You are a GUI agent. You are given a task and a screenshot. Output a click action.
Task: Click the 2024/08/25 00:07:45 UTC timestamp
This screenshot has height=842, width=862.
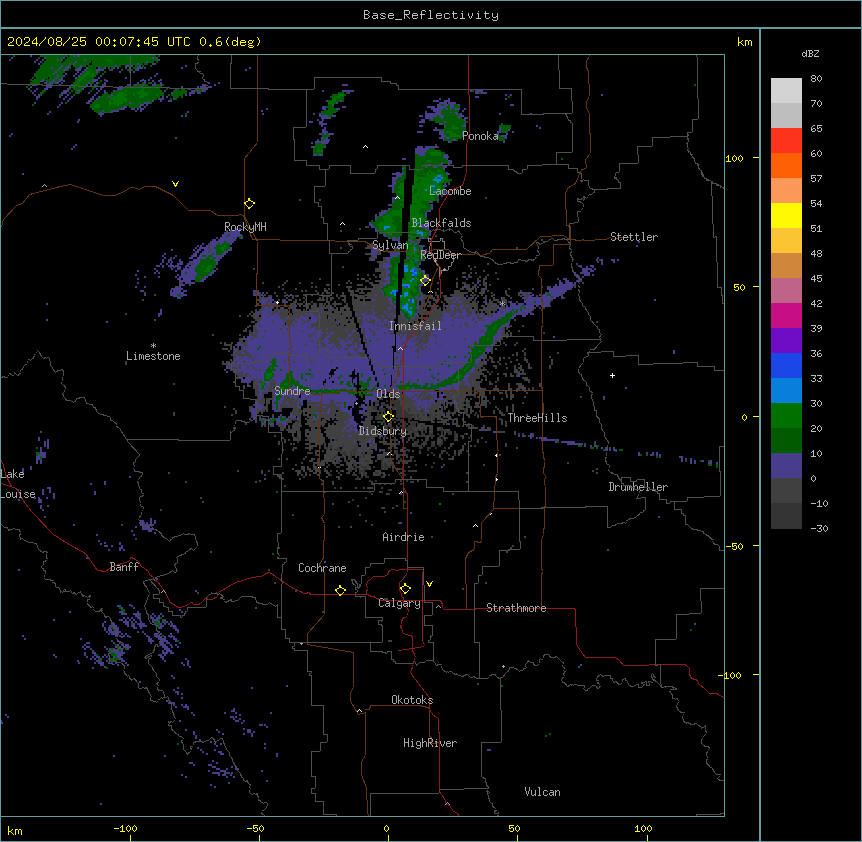(x=99, y=42)
